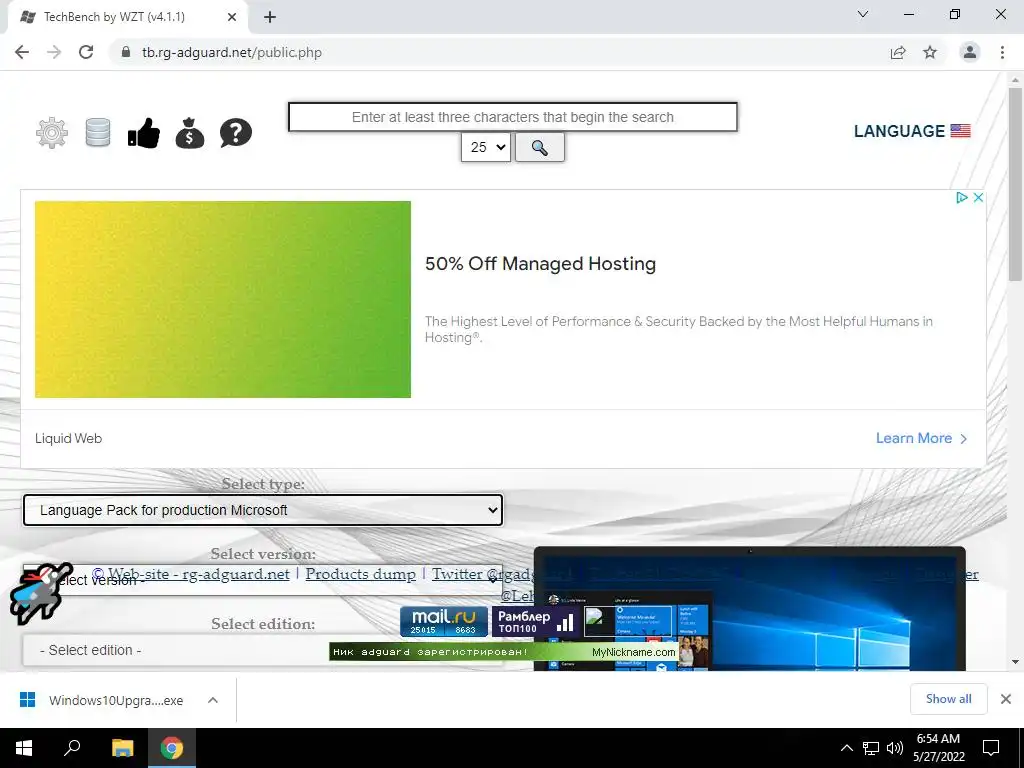
Task: Bookmark this page with the star icon
Action: [930, 52]
